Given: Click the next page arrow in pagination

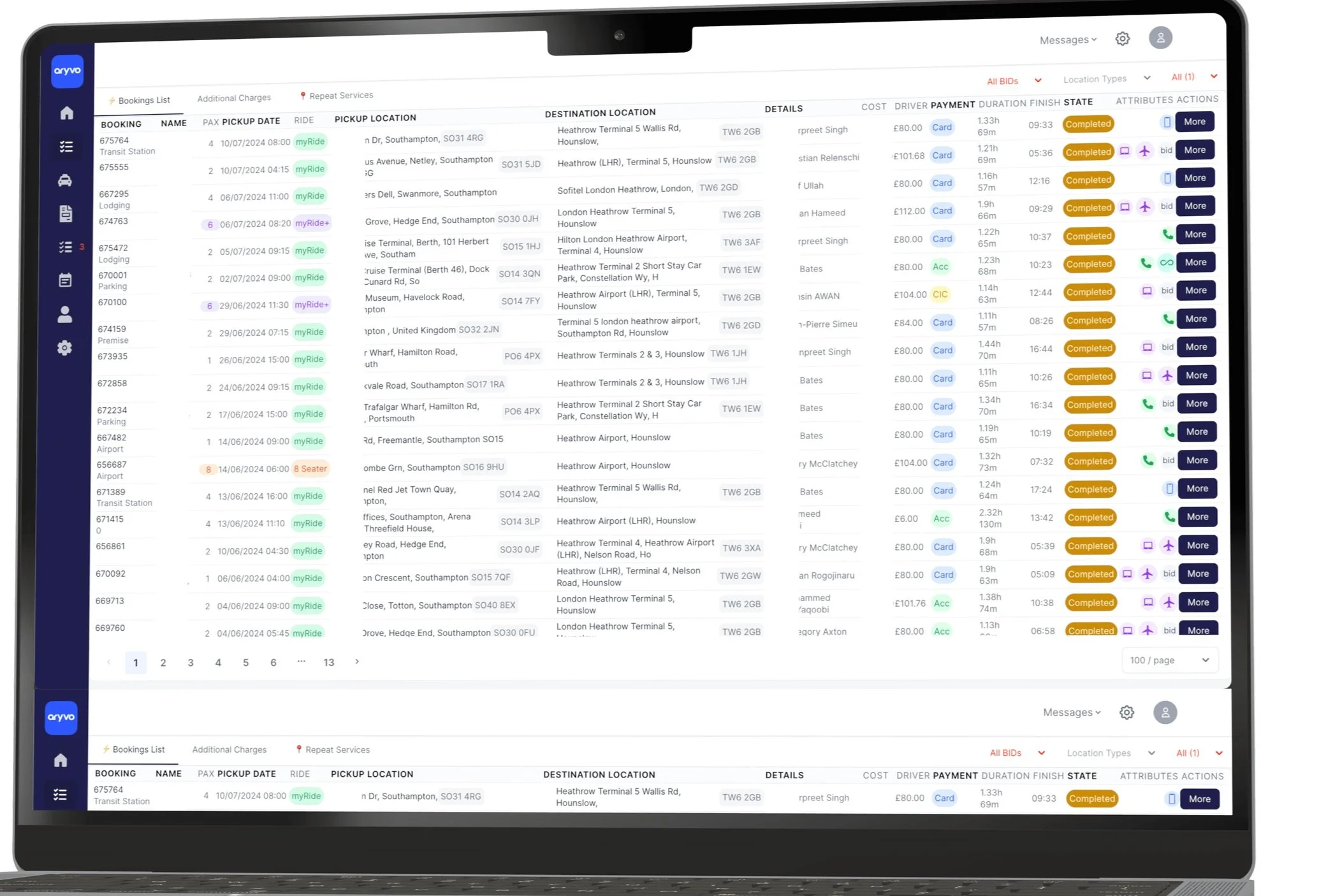Looking at the screenshot, I should [357, 661].
